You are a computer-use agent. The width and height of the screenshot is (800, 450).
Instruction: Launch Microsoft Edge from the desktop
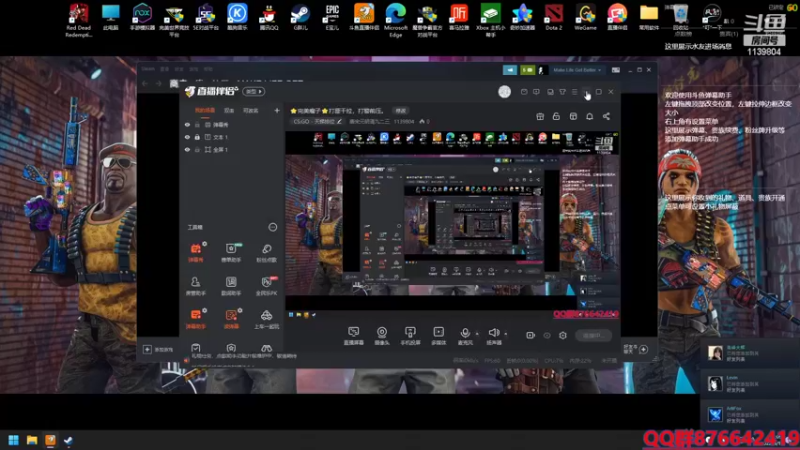[396, 19]
